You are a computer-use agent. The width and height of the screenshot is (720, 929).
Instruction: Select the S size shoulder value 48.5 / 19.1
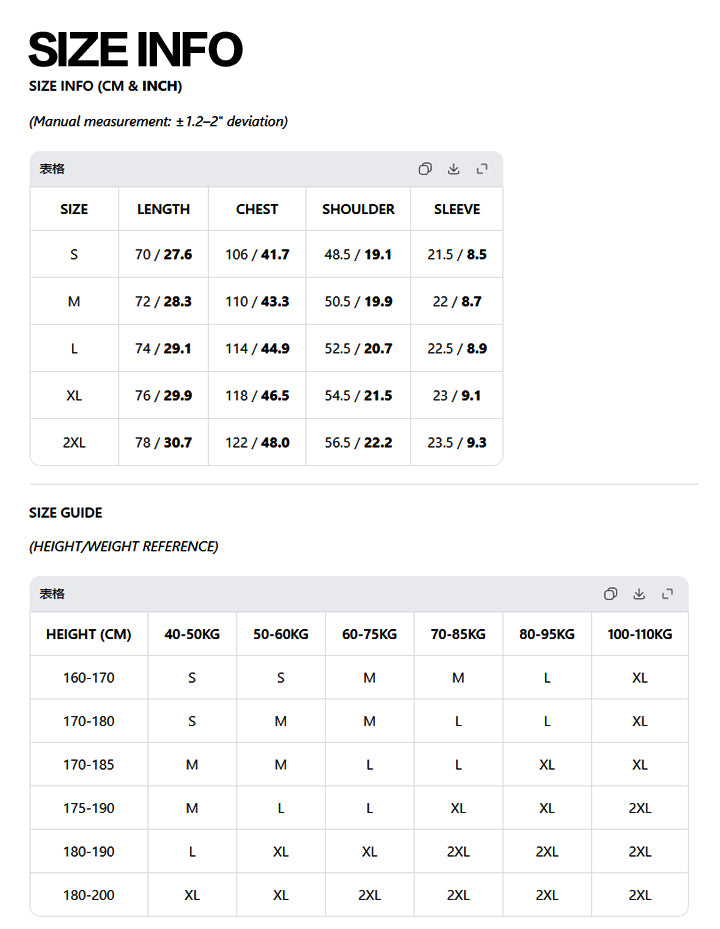pos(358,254)
